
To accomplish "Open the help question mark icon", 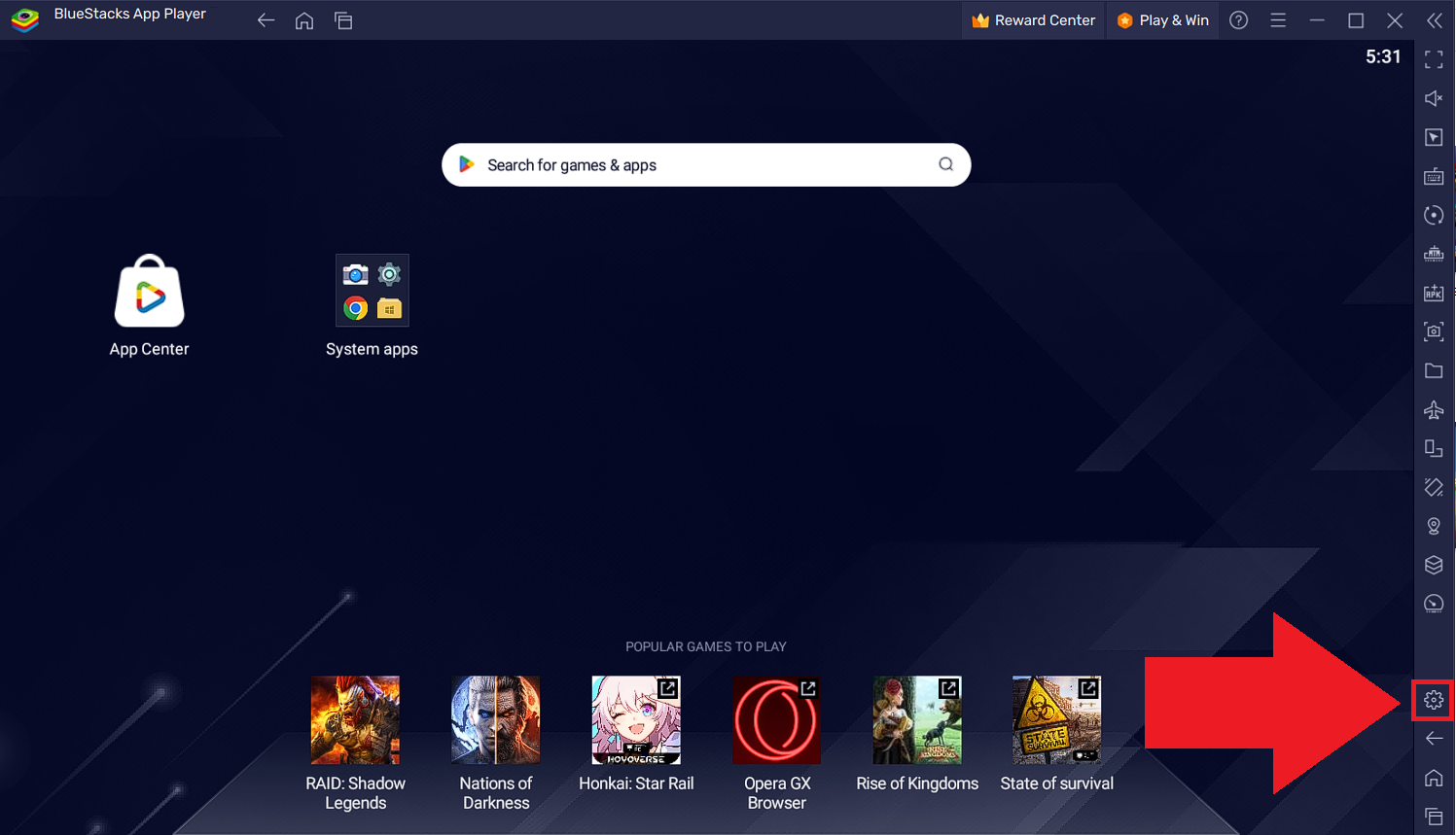I will point(1238,20).
